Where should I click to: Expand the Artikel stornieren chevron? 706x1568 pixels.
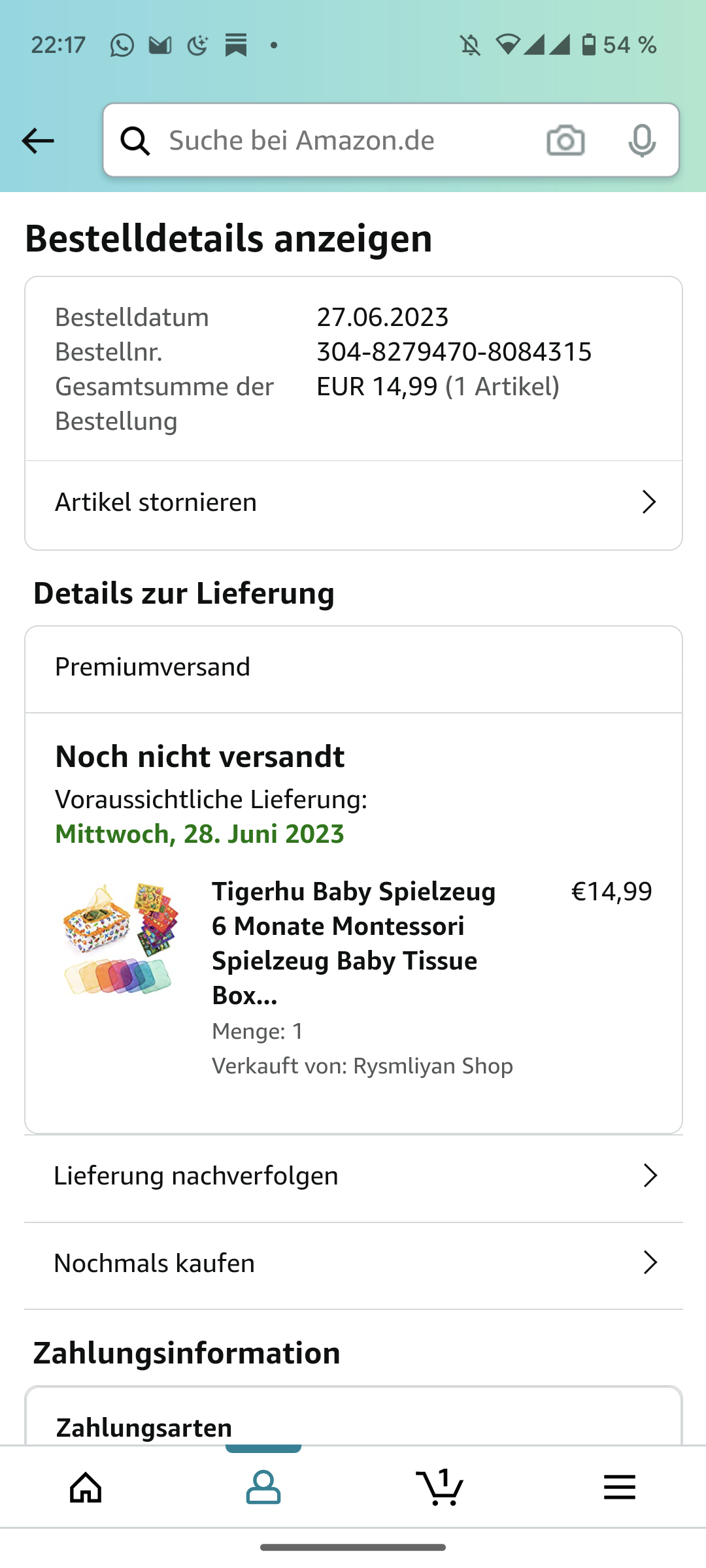click(x=648, y=502)
